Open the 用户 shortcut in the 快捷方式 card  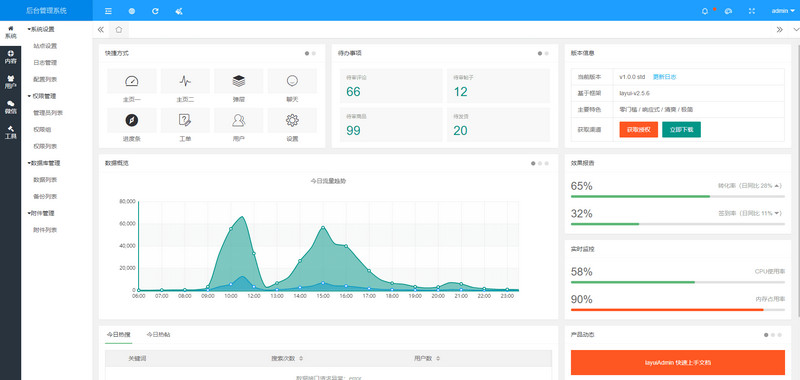pyautogui.click(x=239, y=120)
